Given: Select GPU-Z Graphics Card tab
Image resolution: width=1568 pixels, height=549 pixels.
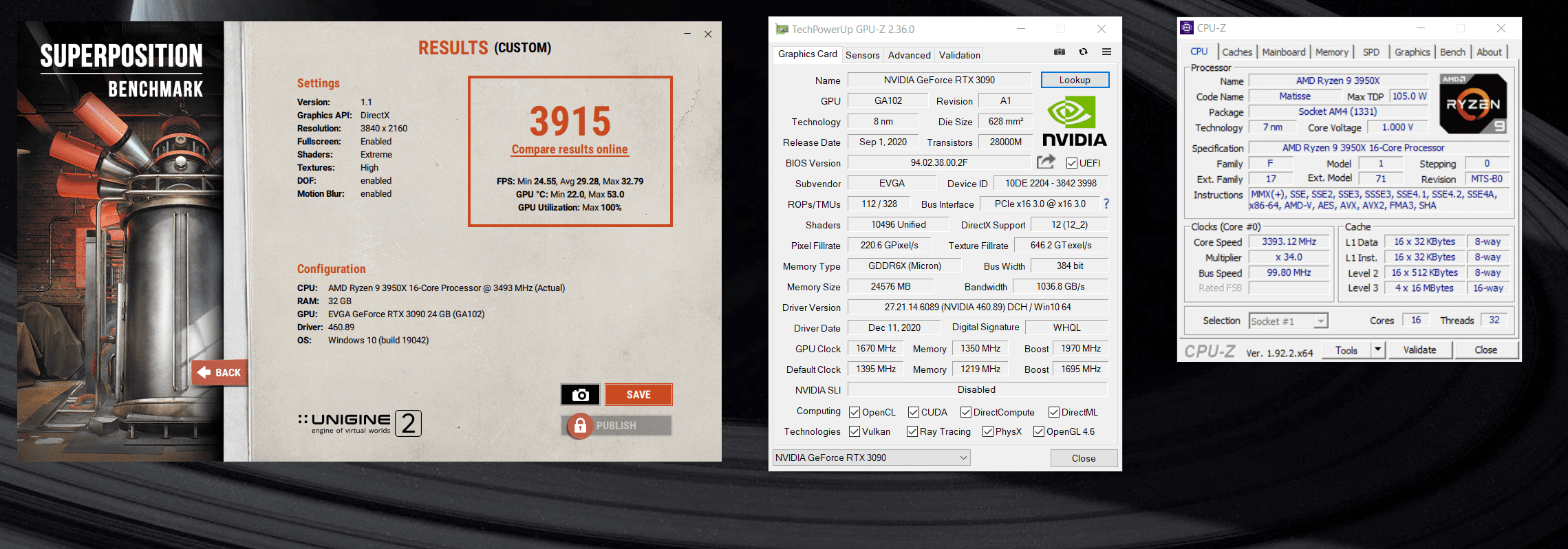Looking at the screenshot, I should click(807, 54).
